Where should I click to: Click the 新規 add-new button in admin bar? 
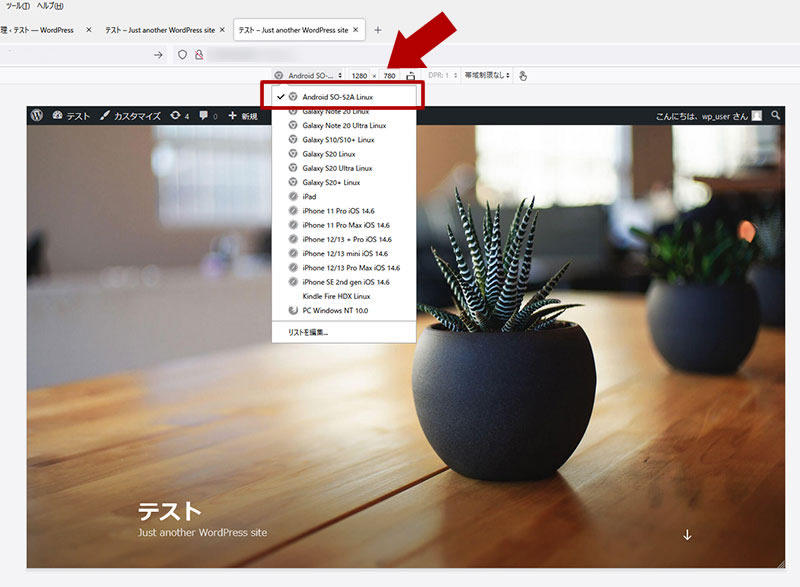coord(243,116)
